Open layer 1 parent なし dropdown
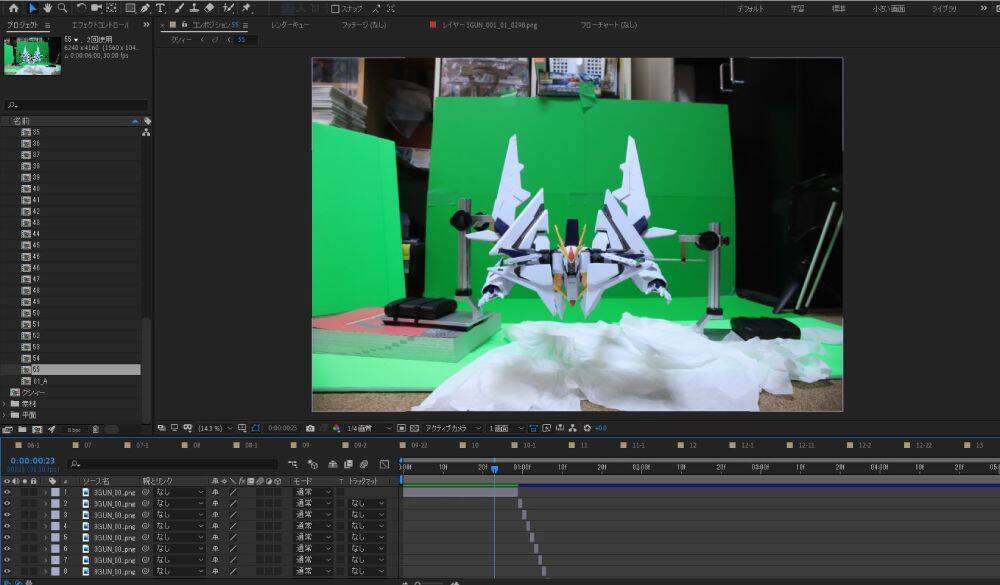 click(x=180, y=492)
